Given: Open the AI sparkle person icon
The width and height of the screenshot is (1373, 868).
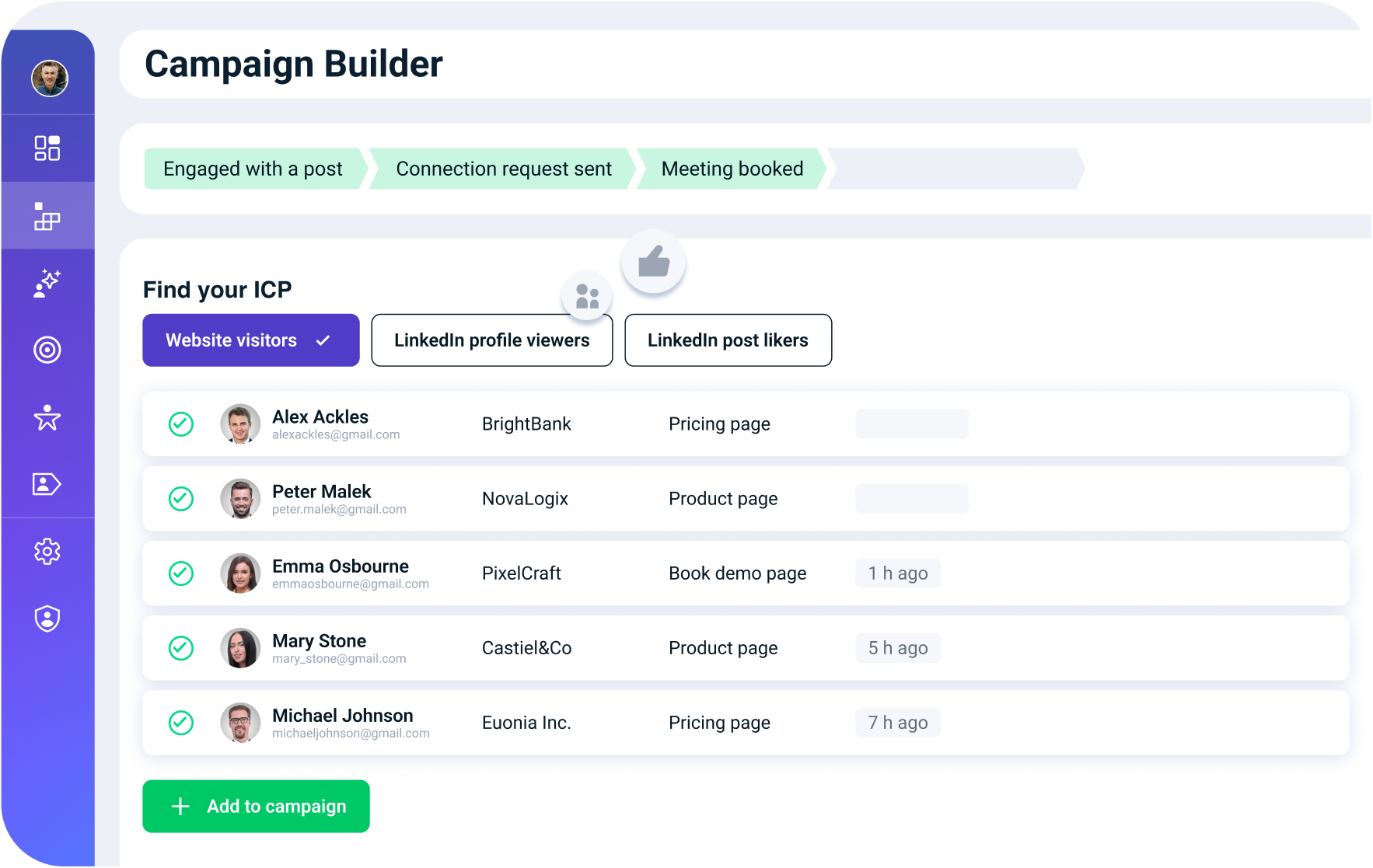Looking at the screenshot, I should [x=47, y=284].
